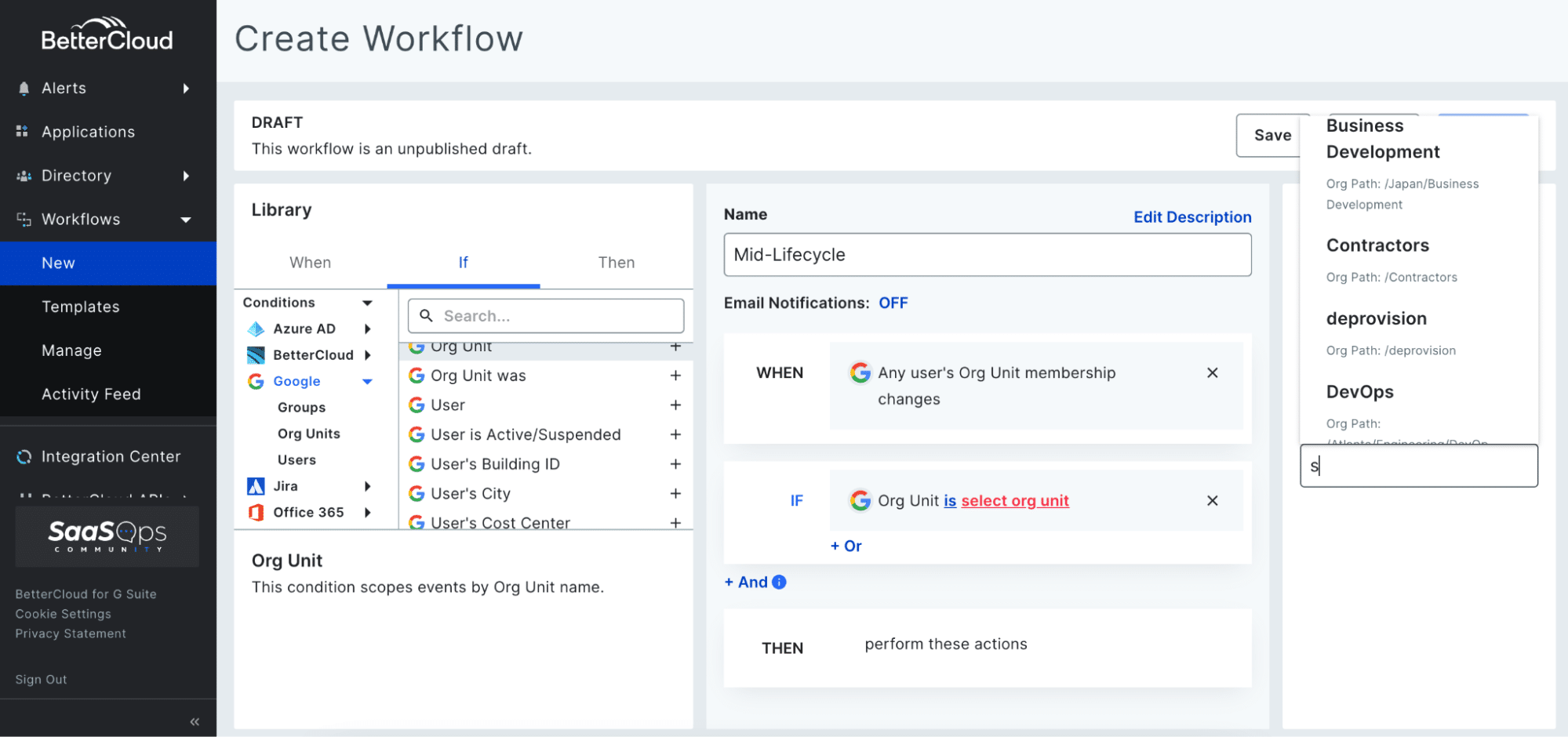Expand the Azure AD arrow

coord(367,329)
